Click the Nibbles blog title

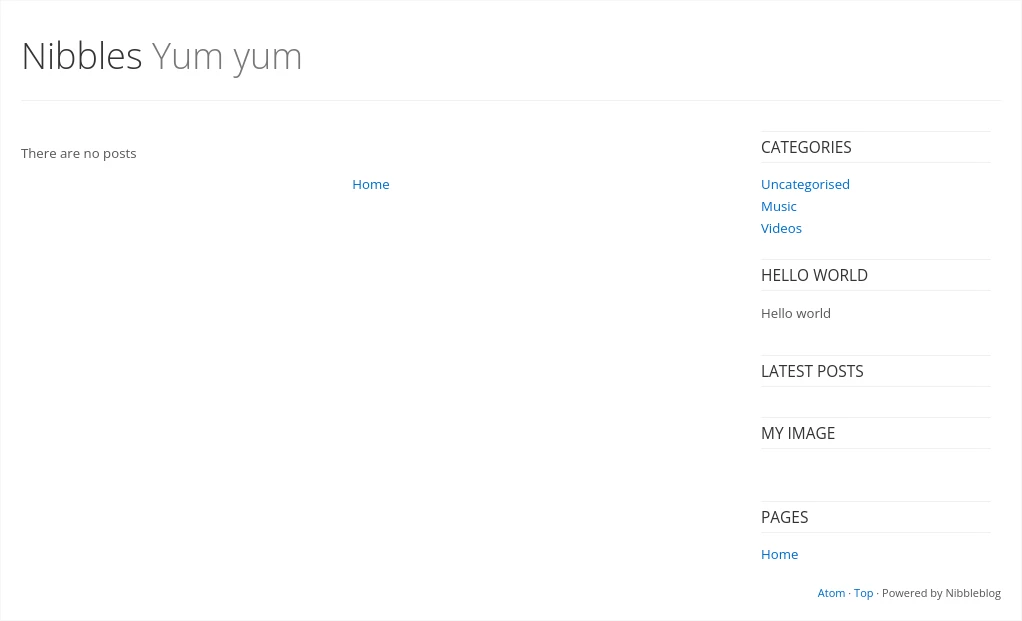pos(82,56)
